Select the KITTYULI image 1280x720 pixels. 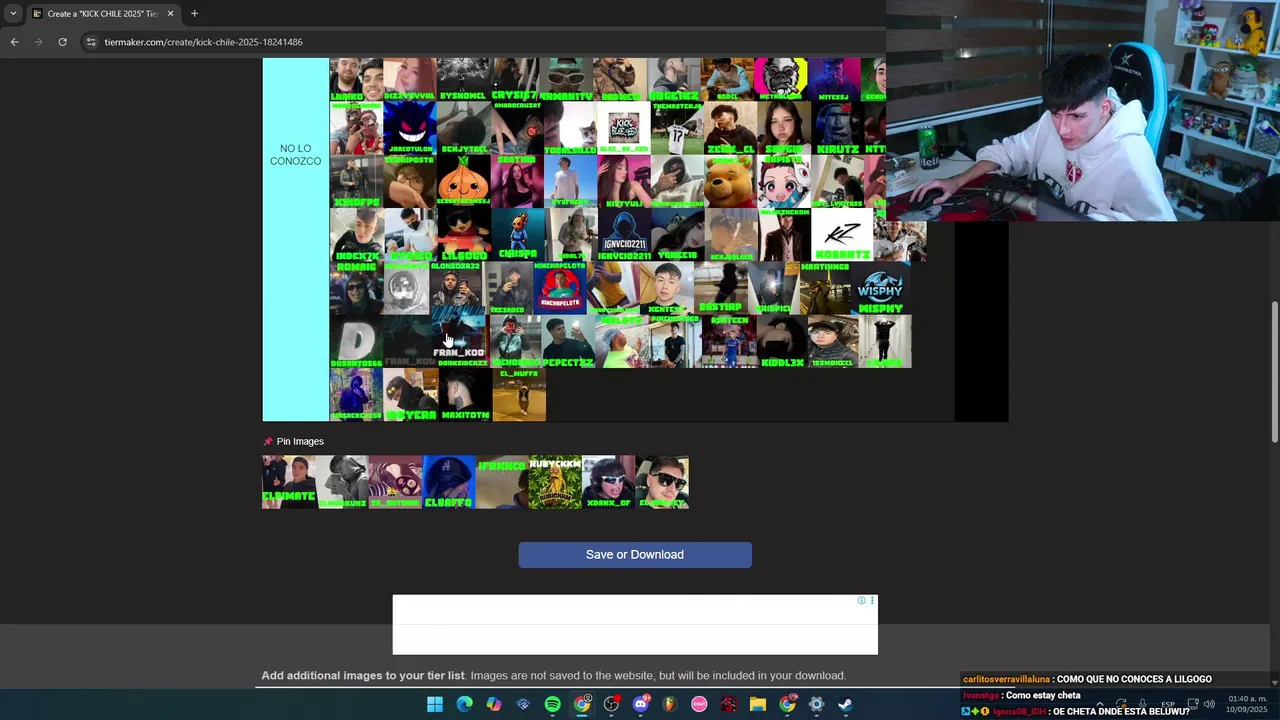click(x=623, y=182)
